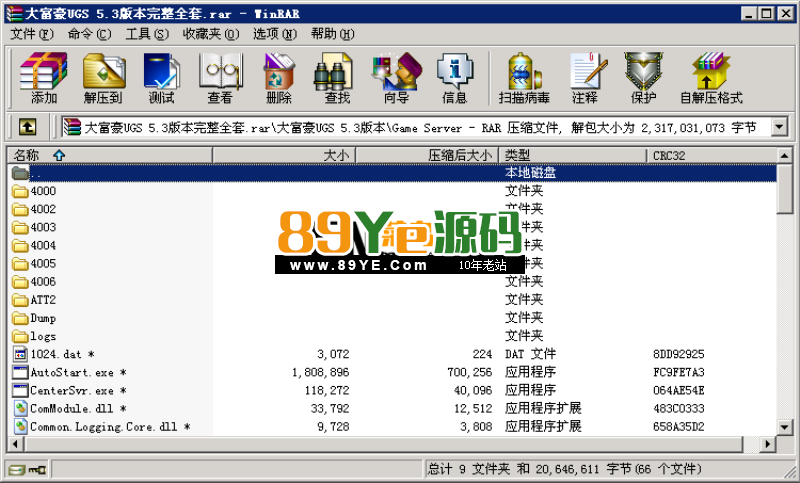800x483 pixels.
Task: Select folder name 4006
Action: coord(43,282)
